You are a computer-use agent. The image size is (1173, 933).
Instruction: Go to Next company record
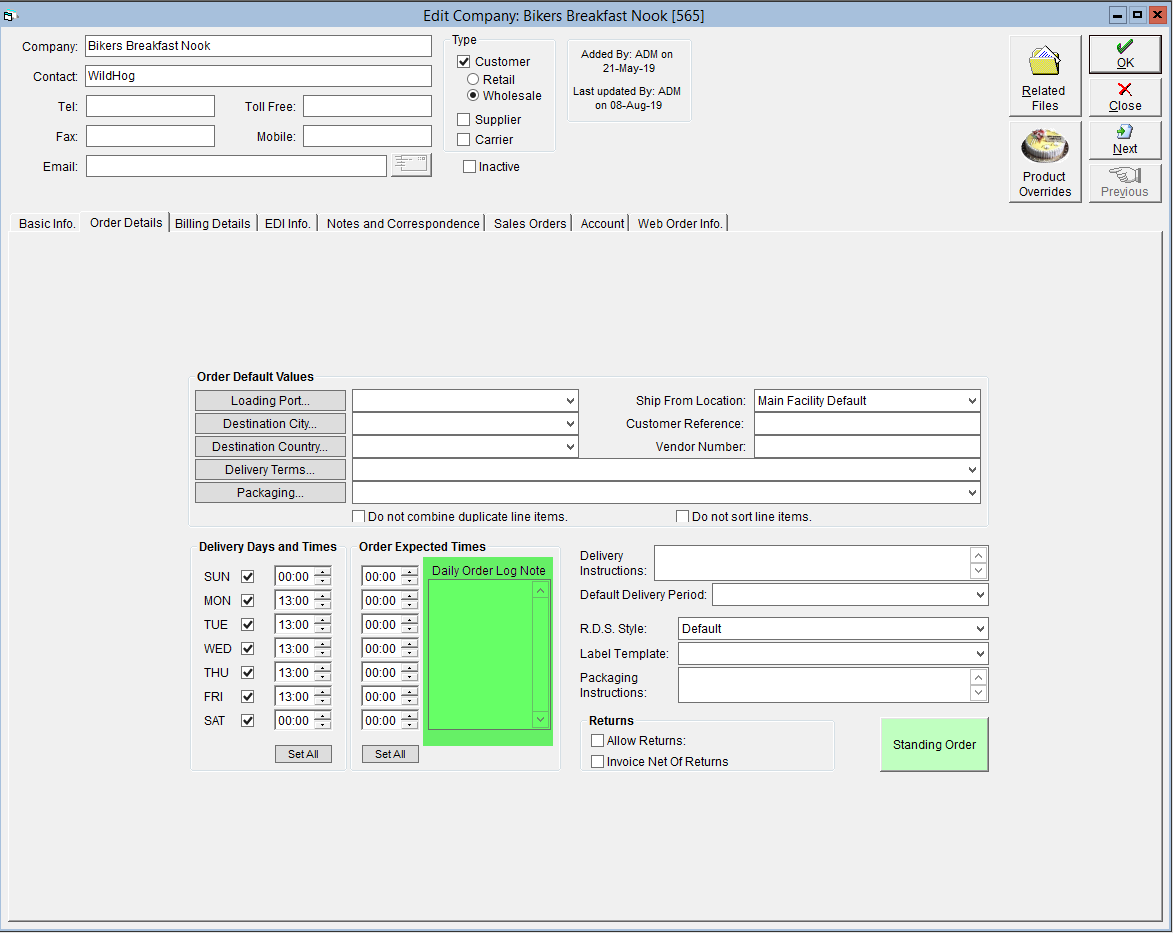click(x=1124, y=139)
